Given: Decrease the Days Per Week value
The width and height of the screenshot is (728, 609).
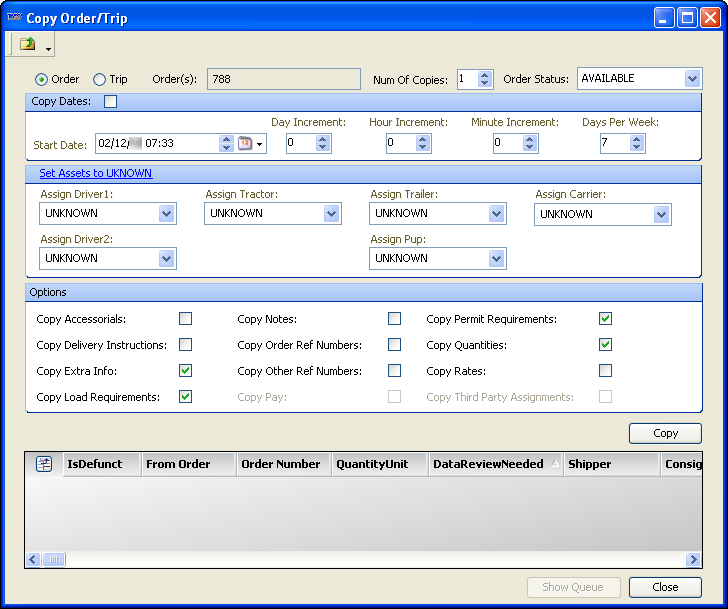Looking at the screenshot, I should tap(637, 148).
